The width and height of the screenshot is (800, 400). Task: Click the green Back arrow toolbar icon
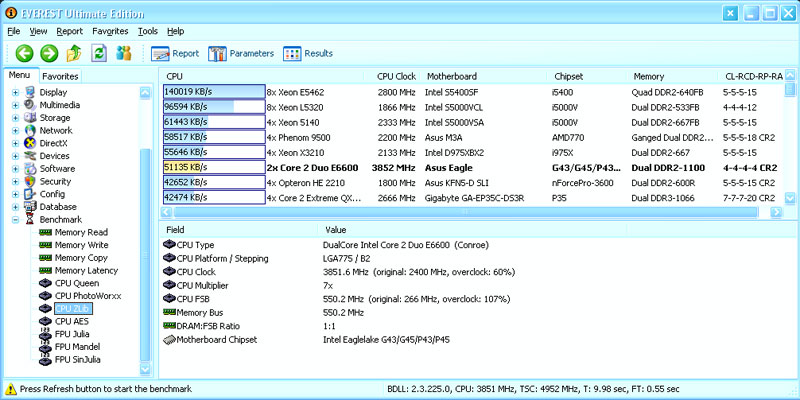click(x=24, y=53)
